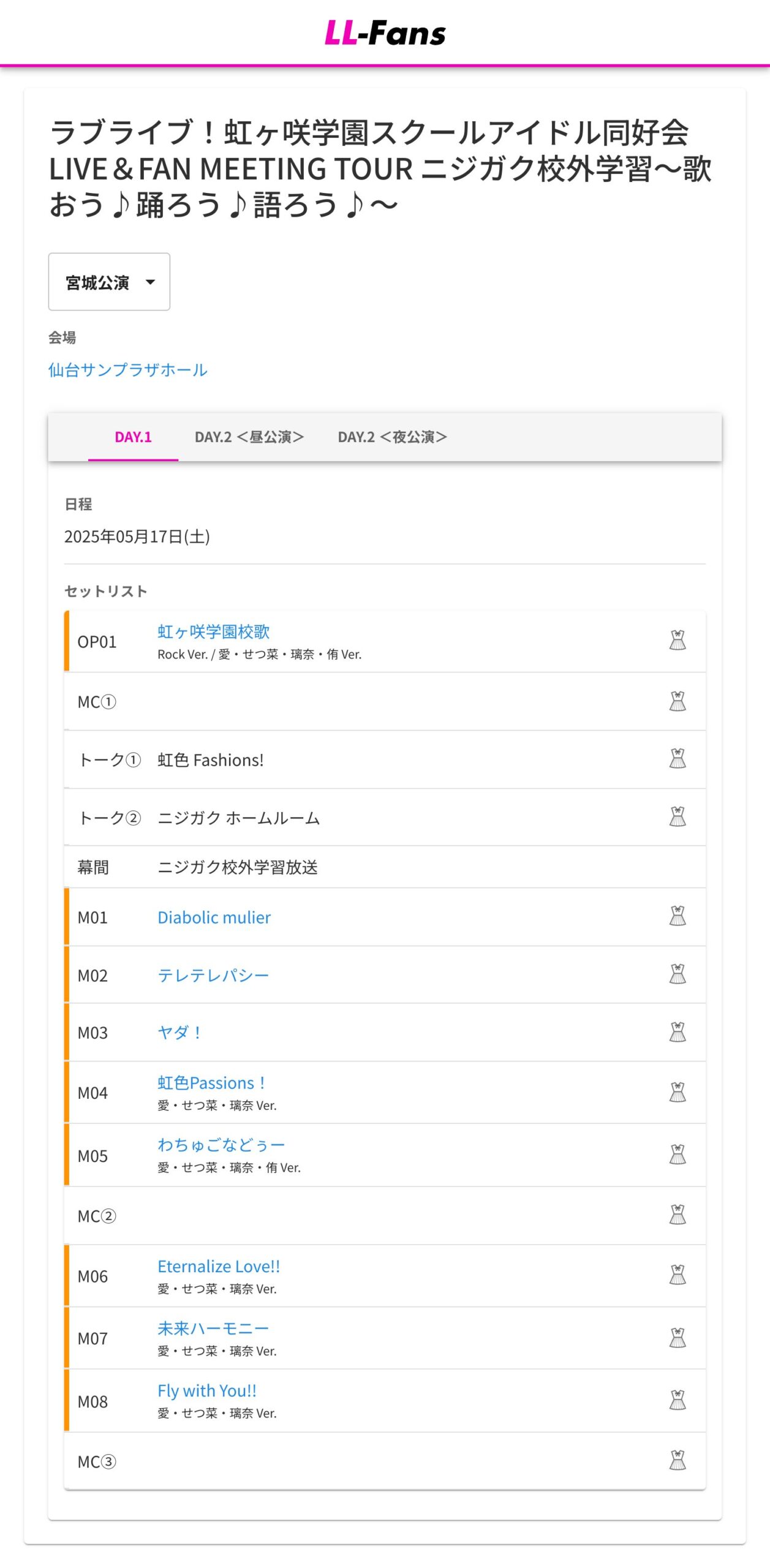Open costume icon in MC② row
Screen dimensions: 770x1568
pos(677,1215)
